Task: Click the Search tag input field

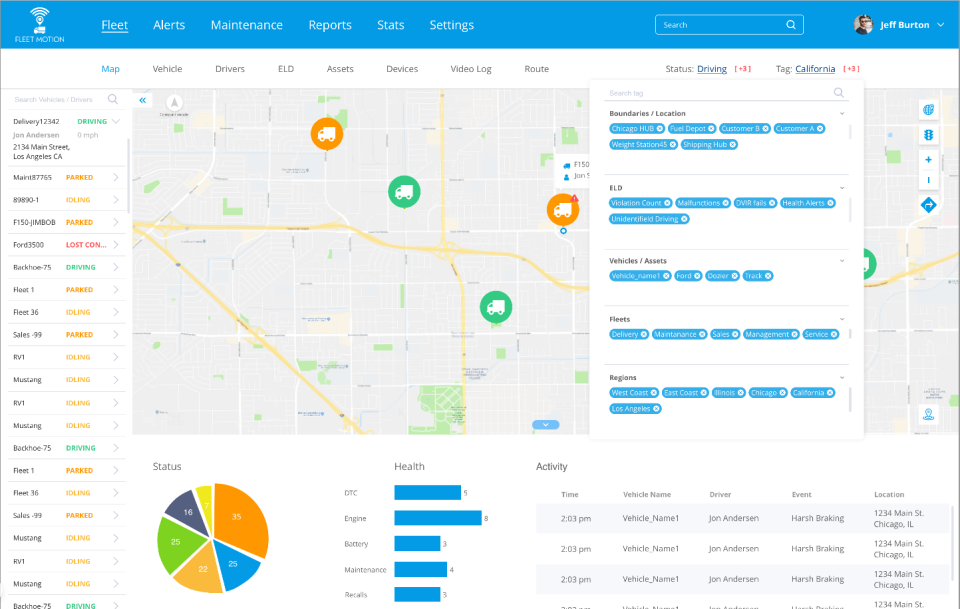Action: click(720, 93)
